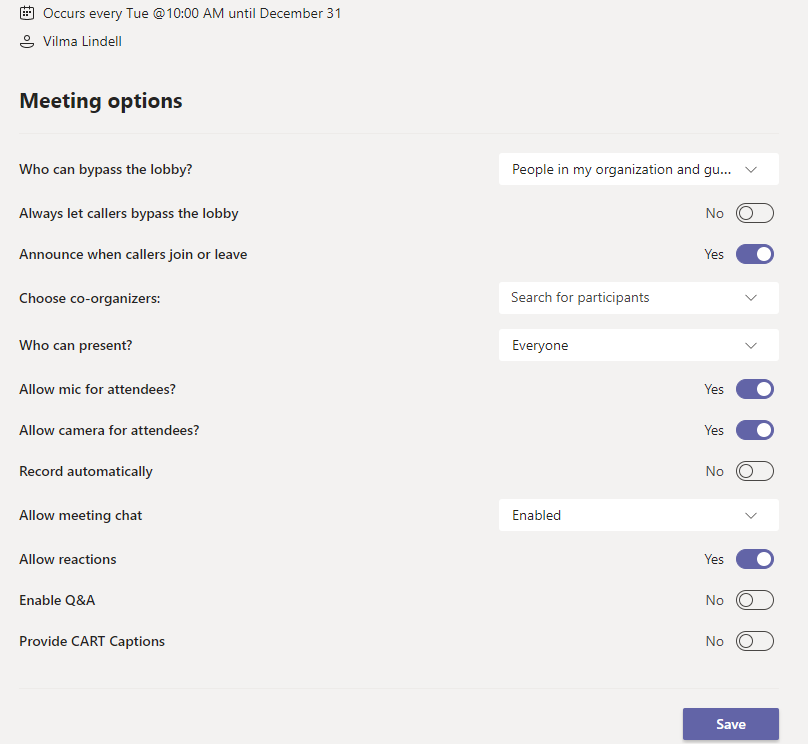This screenshot has height=744, width=808.
Task: Click the lobby bypass dropdown chevron arrow
Action: [x=752, y=170]
